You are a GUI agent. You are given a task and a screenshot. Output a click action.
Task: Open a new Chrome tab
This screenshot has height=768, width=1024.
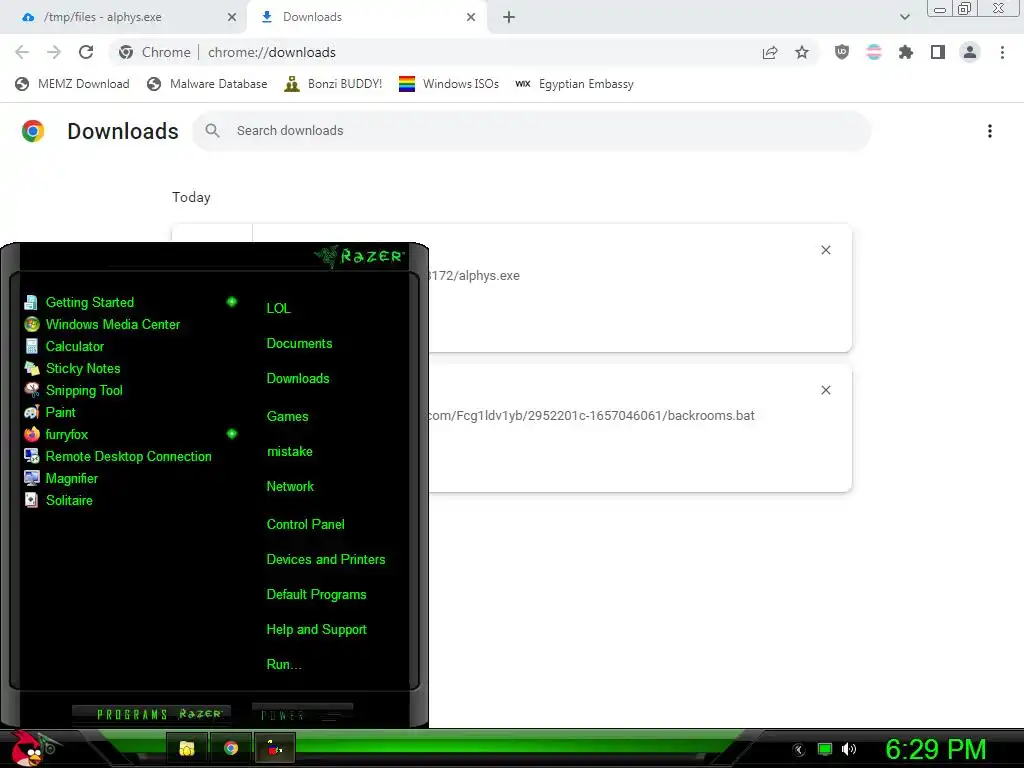509,17
